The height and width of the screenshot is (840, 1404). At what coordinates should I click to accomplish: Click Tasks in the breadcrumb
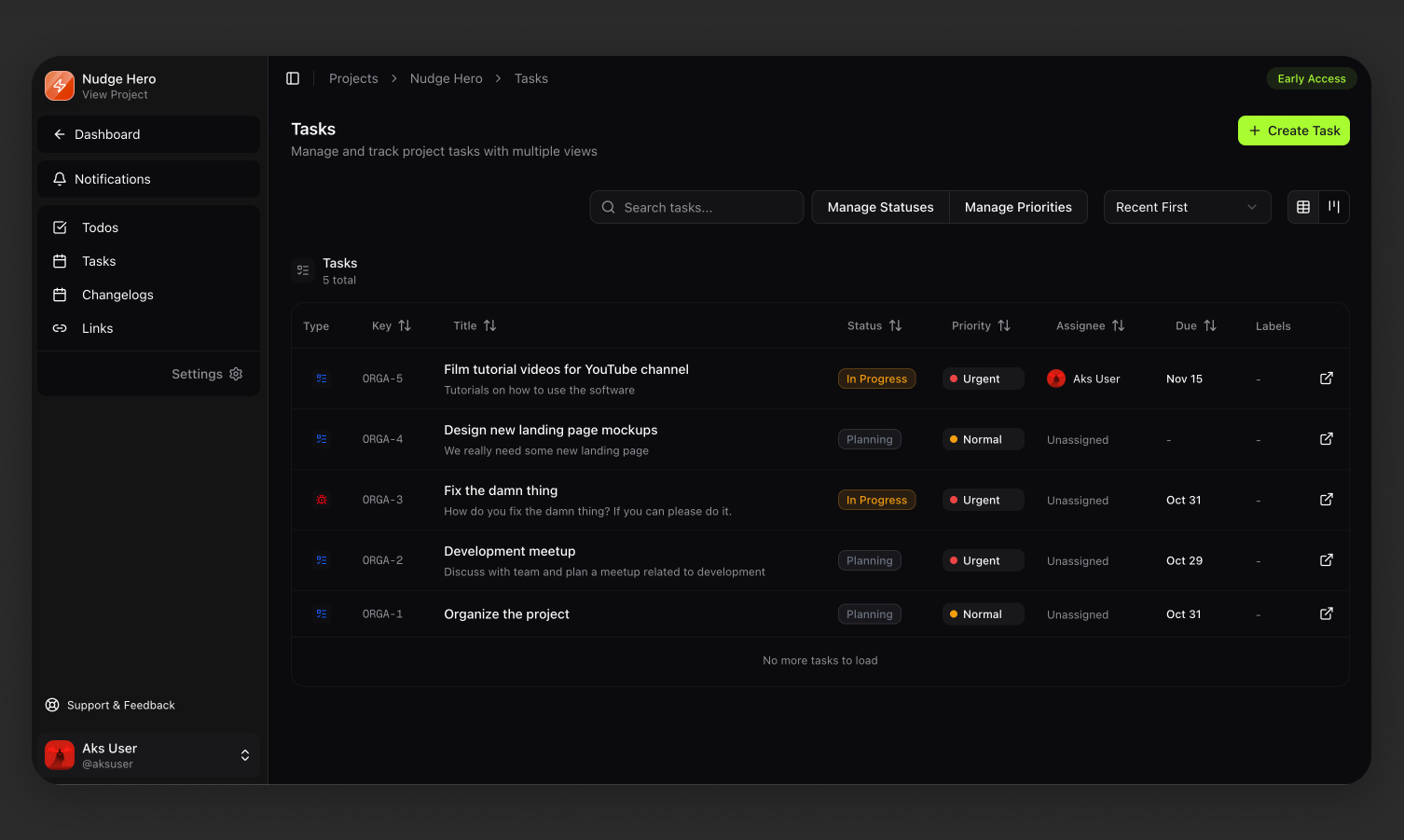(531, 78)
